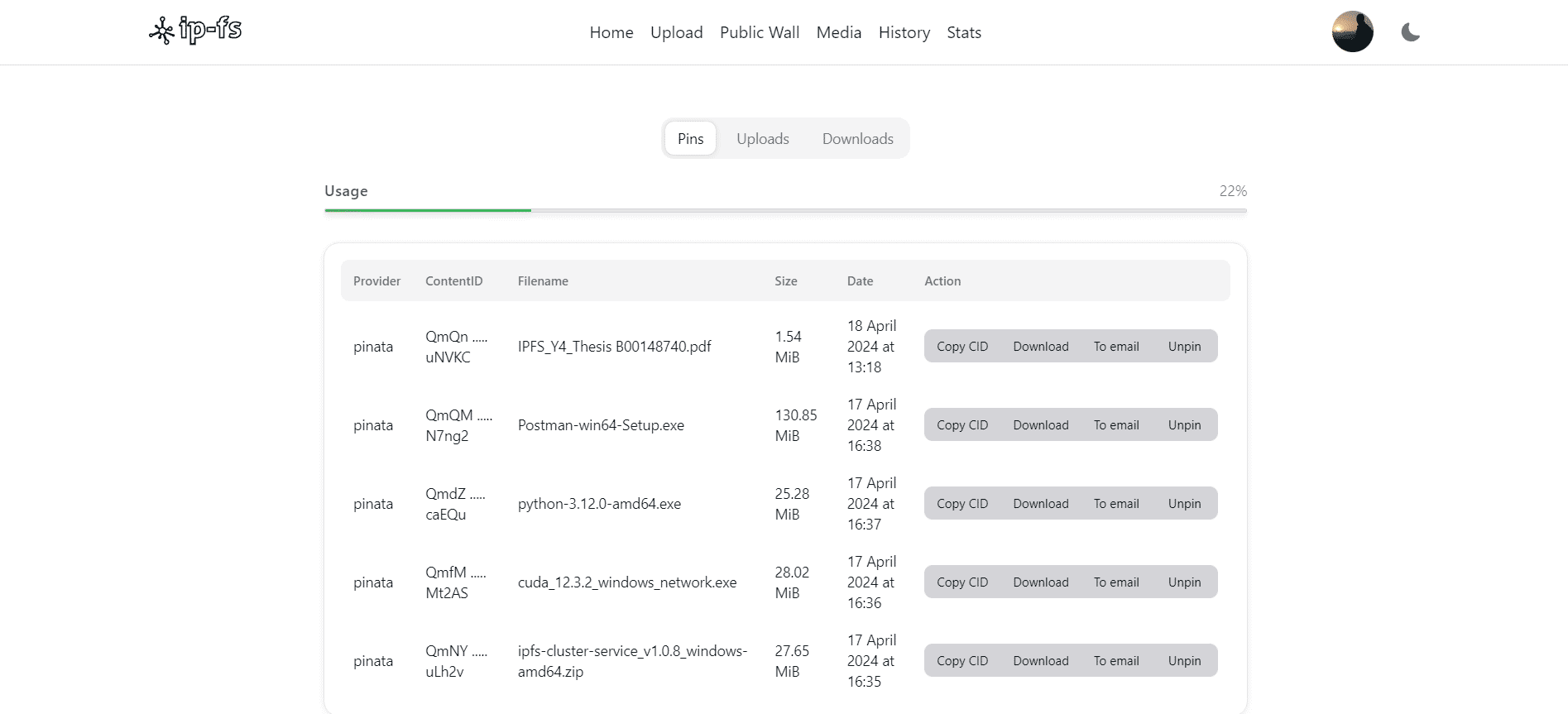Send python-3.12.0-amd64.exe to email

tap(1115, 504)
